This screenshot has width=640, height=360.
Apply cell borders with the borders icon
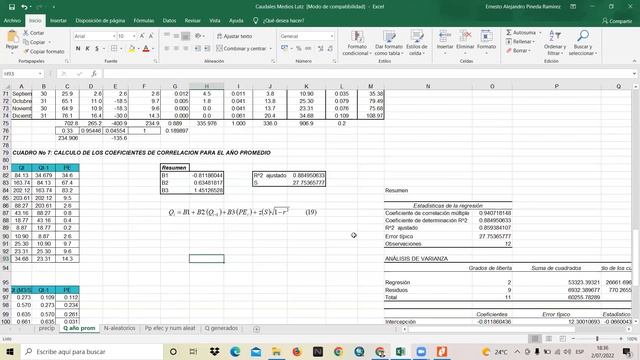point(114,49)
